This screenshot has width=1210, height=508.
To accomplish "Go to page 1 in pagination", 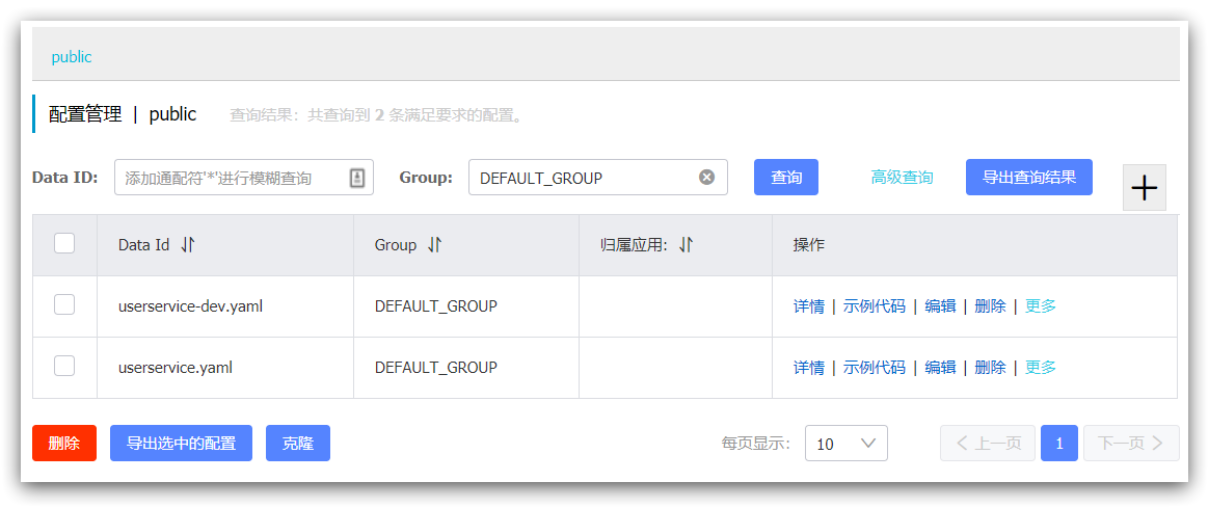I will coord(1059,443).
